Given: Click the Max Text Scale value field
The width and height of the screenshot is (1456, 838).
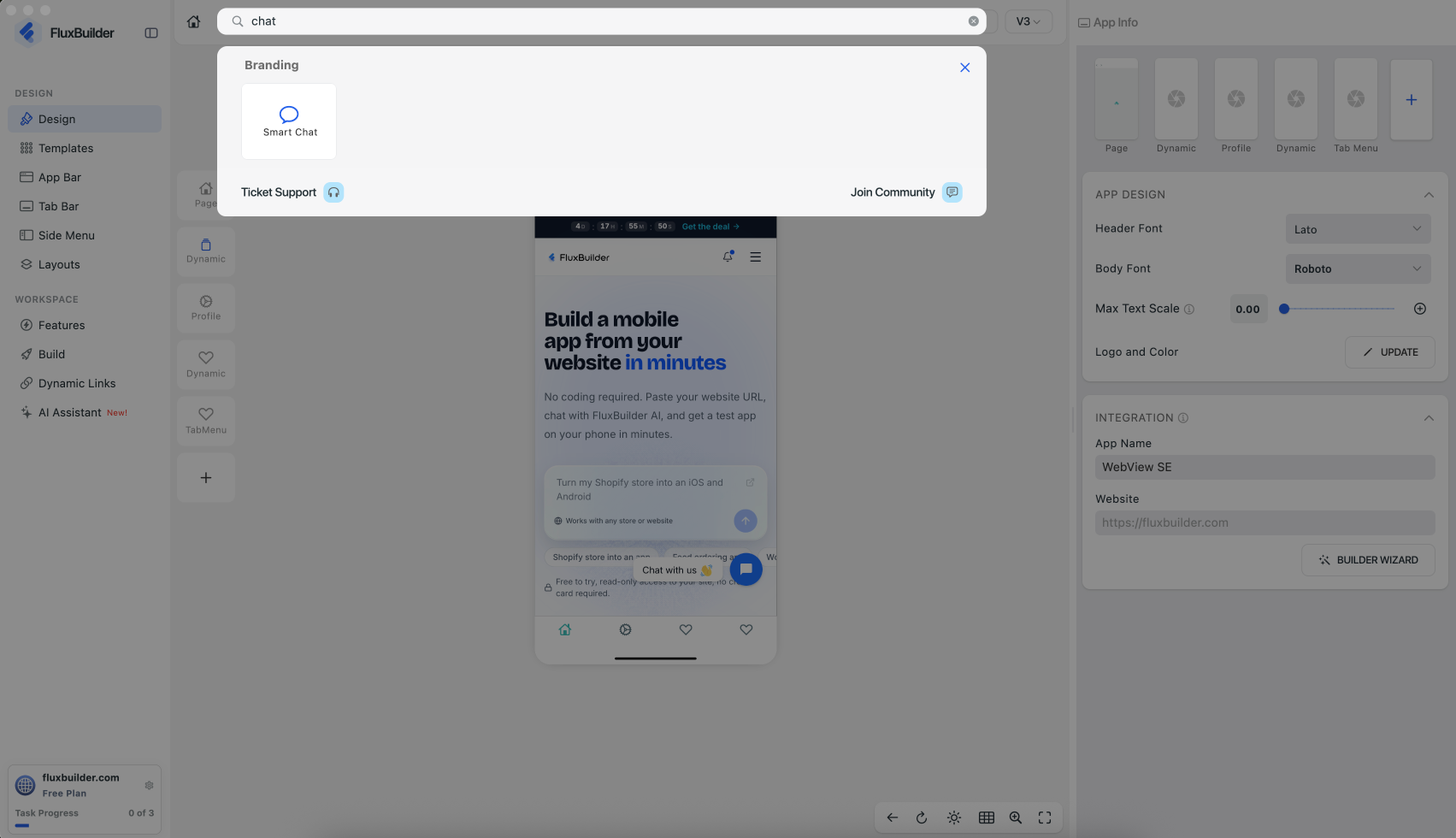Looking at the screenshot, I should tap(1247, 309).
